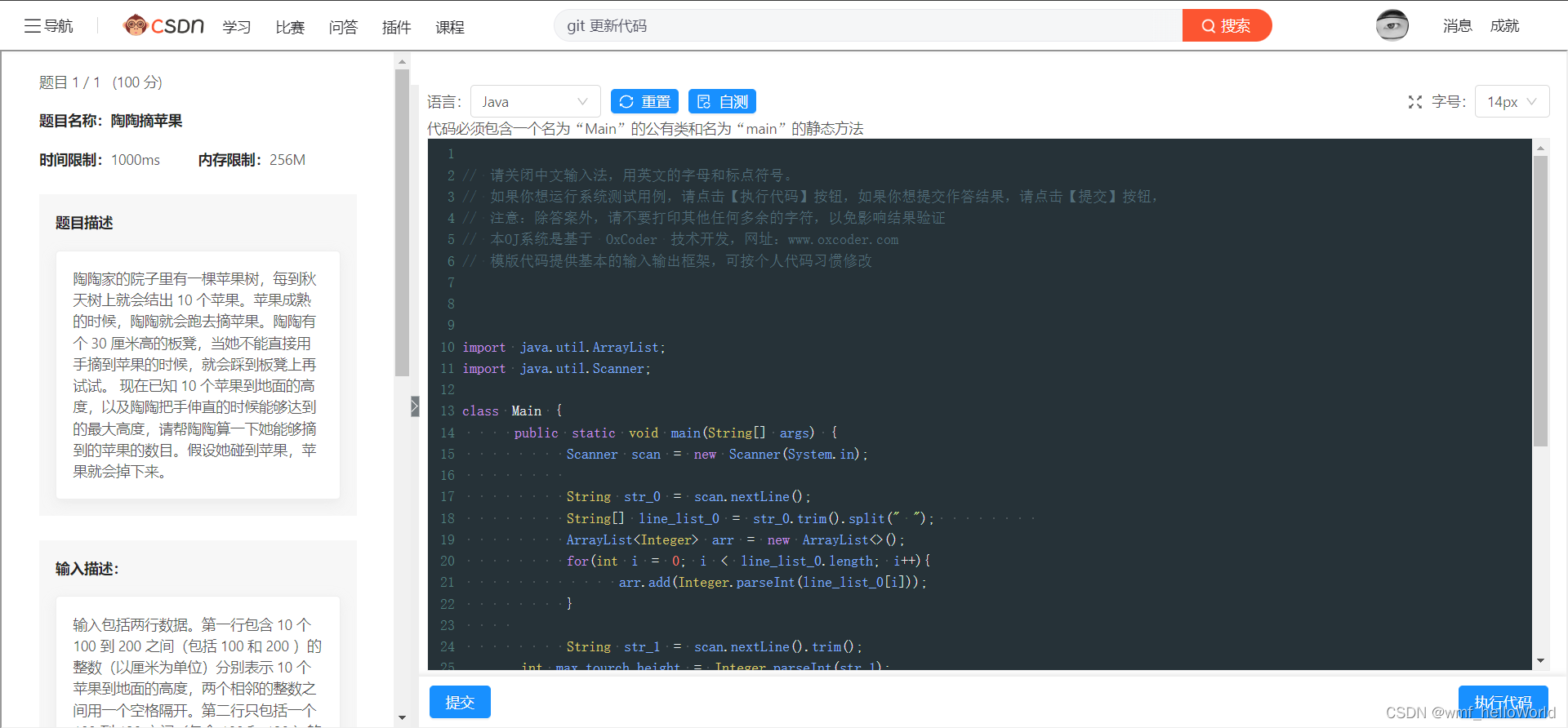Focus the search box with git 更新代码
Viewport: 1568px width, 728px height.
pos(868,25)
